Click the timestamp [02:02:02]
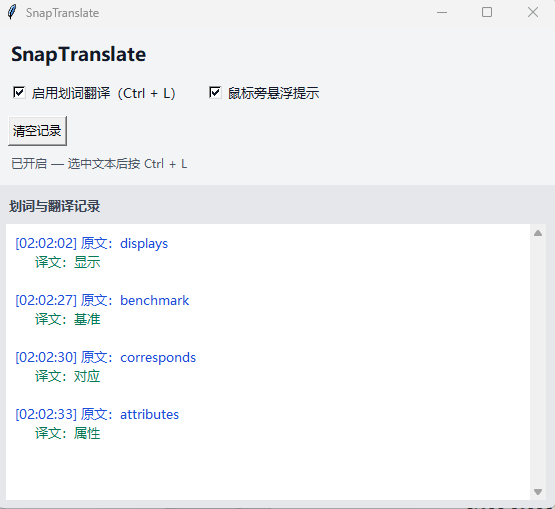 click(x=46, y=244)
